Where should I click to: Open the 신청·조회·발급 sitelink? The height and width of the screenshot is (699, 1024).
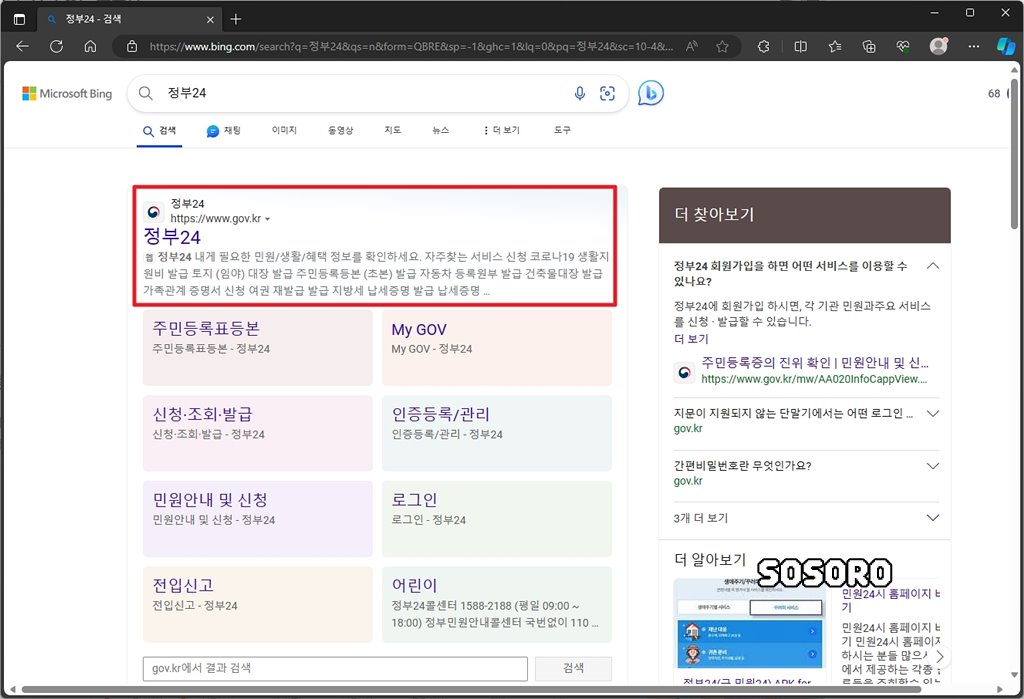[x=202, y=414]
